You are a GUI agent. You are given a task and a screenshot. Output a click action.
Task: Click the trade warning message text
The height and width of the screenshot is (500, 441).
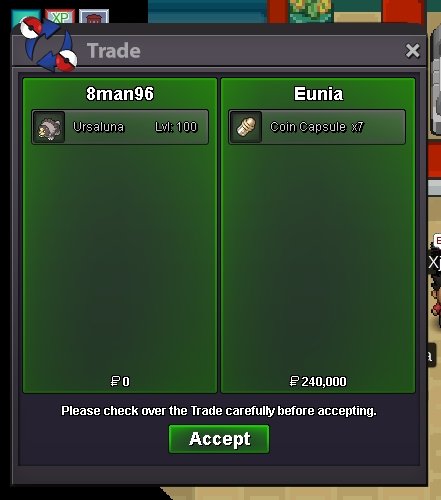[219, 411]
